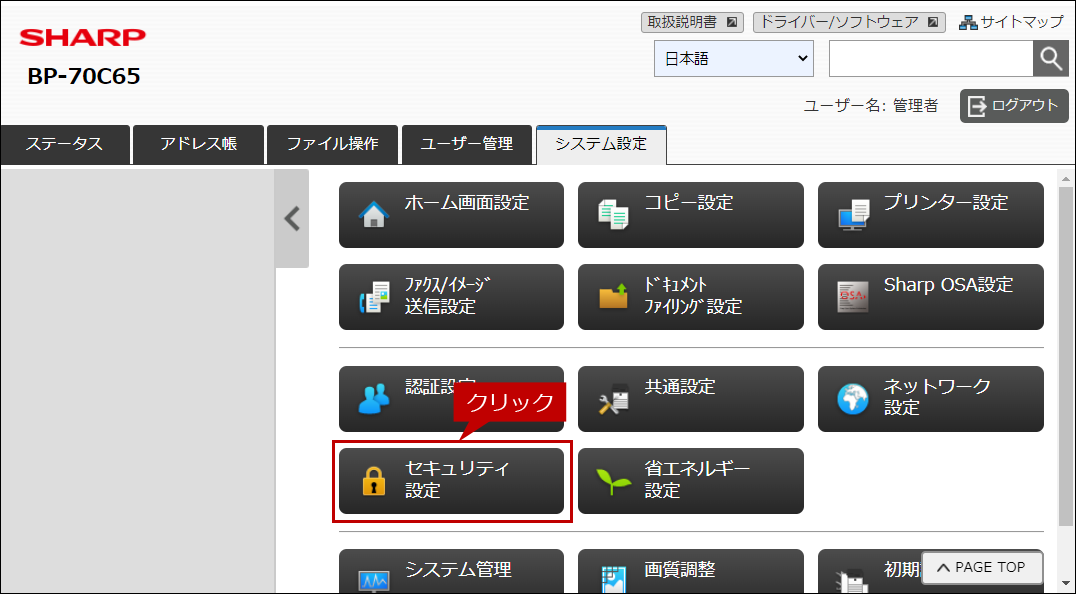This screenshot has height=594, width=1076.
Task: Open the 取扱説明書 link
Action: 692,23
